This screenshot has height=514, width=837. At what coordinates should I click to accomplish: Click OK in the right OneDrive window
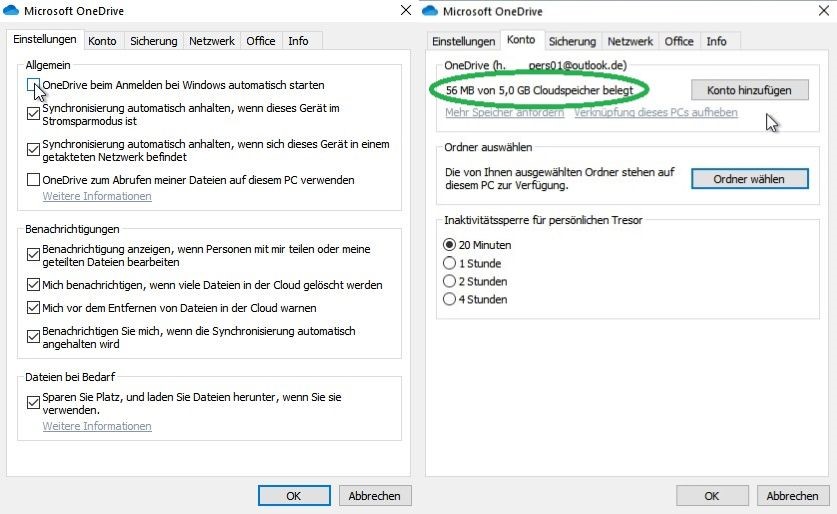(x=712, y=496)
